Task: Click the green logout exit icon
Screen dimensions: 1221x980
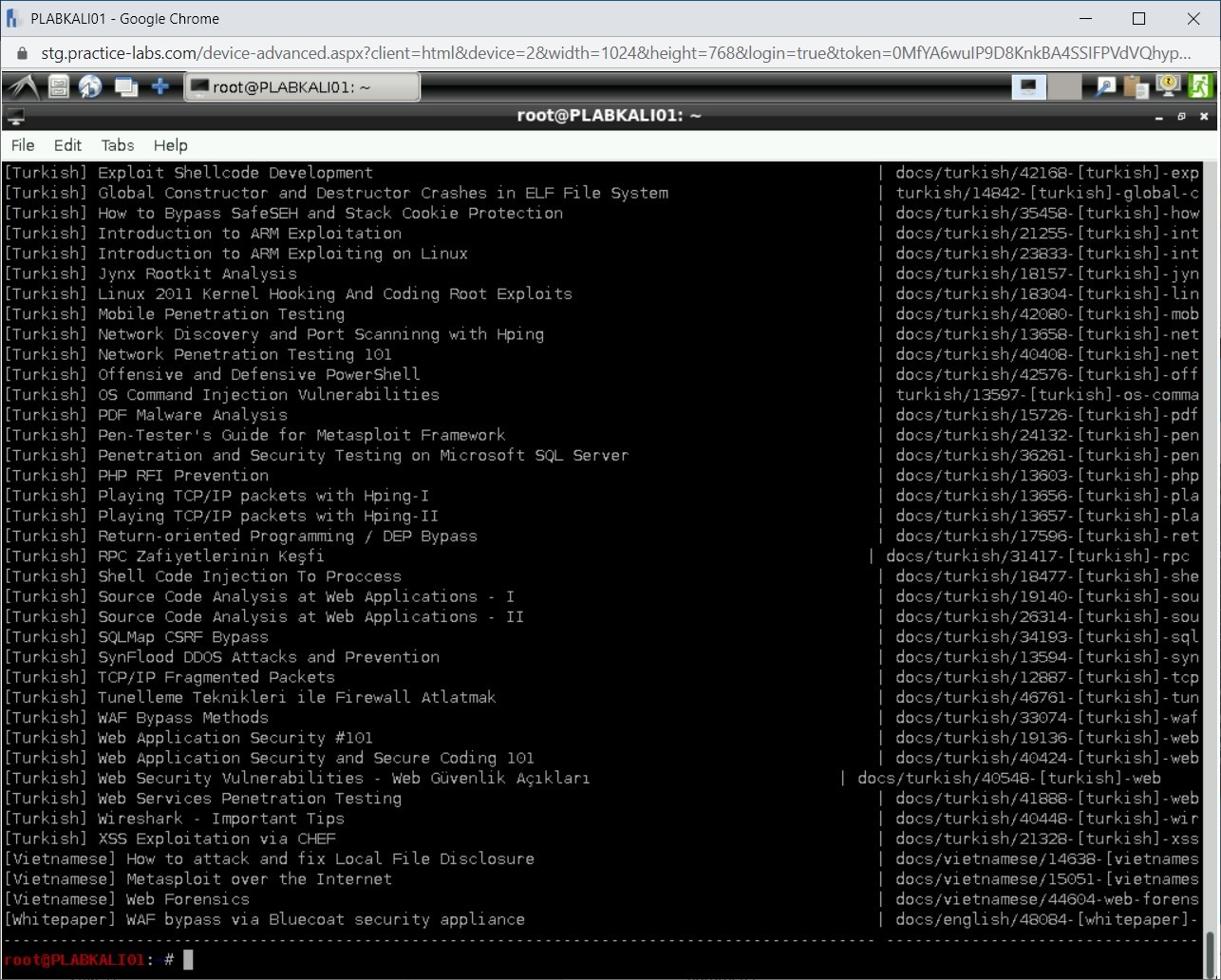Action: coord(1200,87)
